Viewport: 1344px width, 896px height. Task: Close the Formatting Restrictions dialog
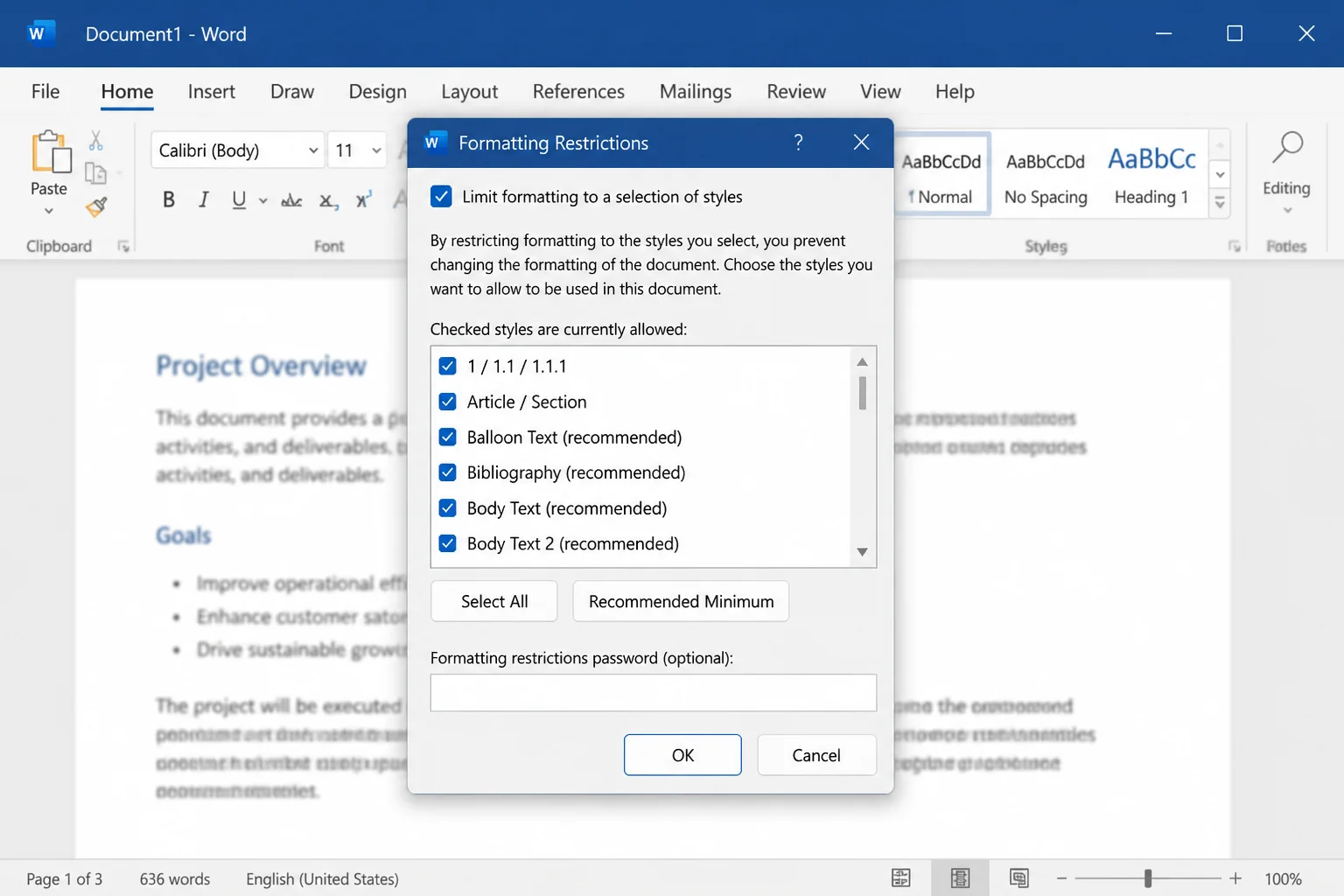point(861,142)
